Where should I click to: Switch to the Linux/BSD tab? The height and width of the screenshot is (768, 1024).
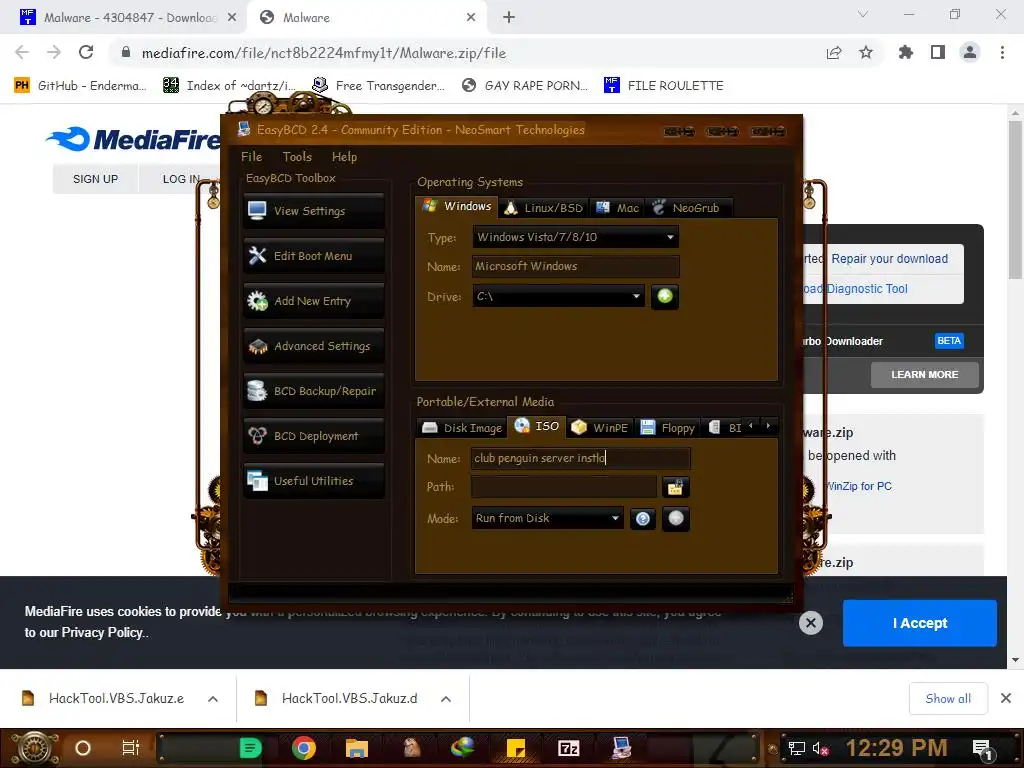[543, 208]
